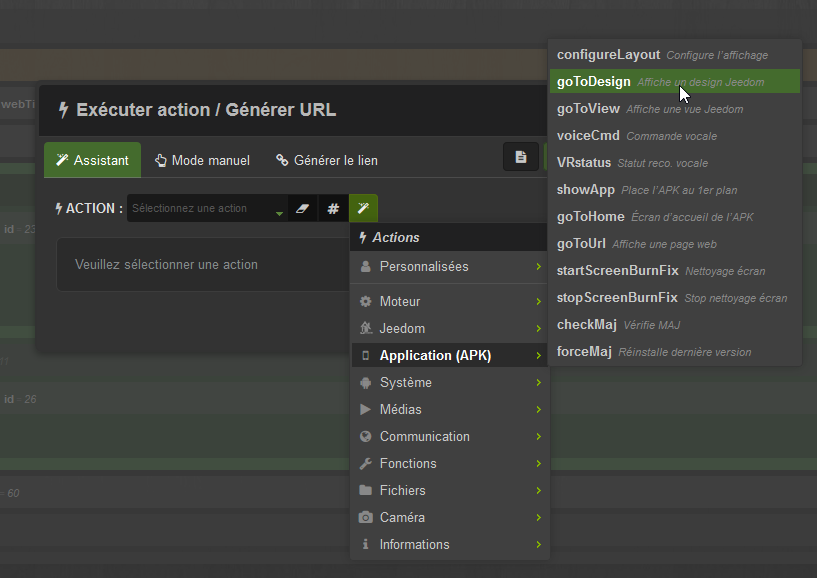
Task: Click the play icon beside Médias
Action: click(366, 410)
